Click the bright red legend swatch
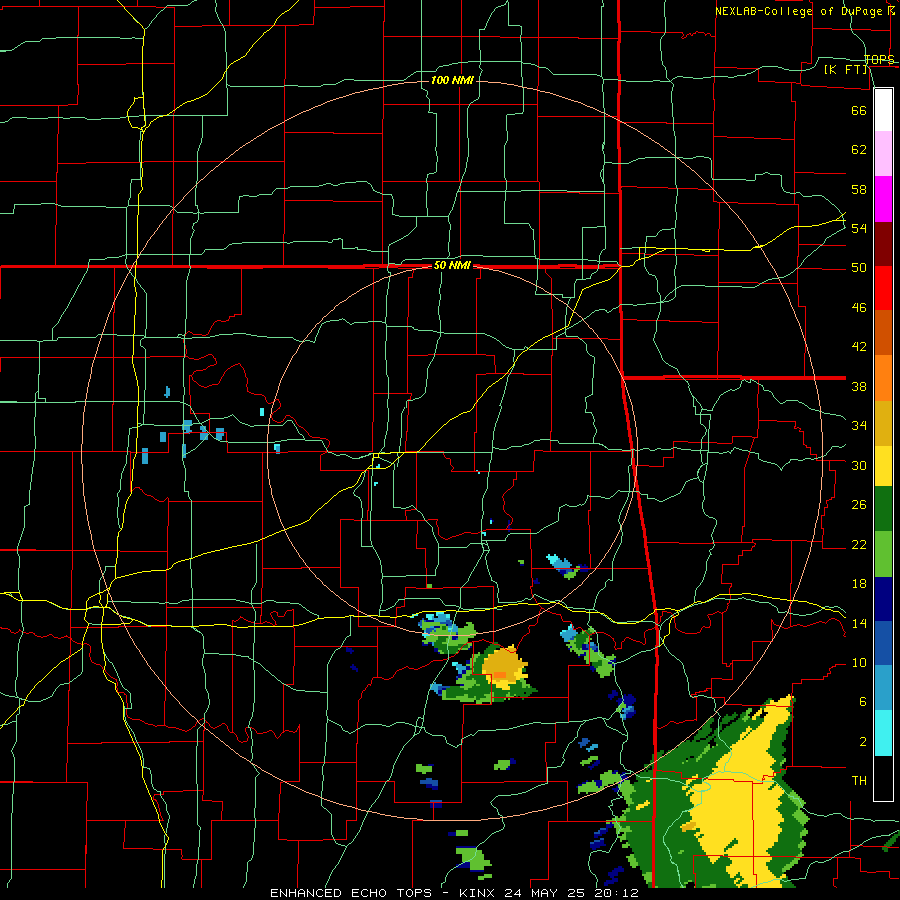This screenshot has height=900, width=900. point(883,288)
